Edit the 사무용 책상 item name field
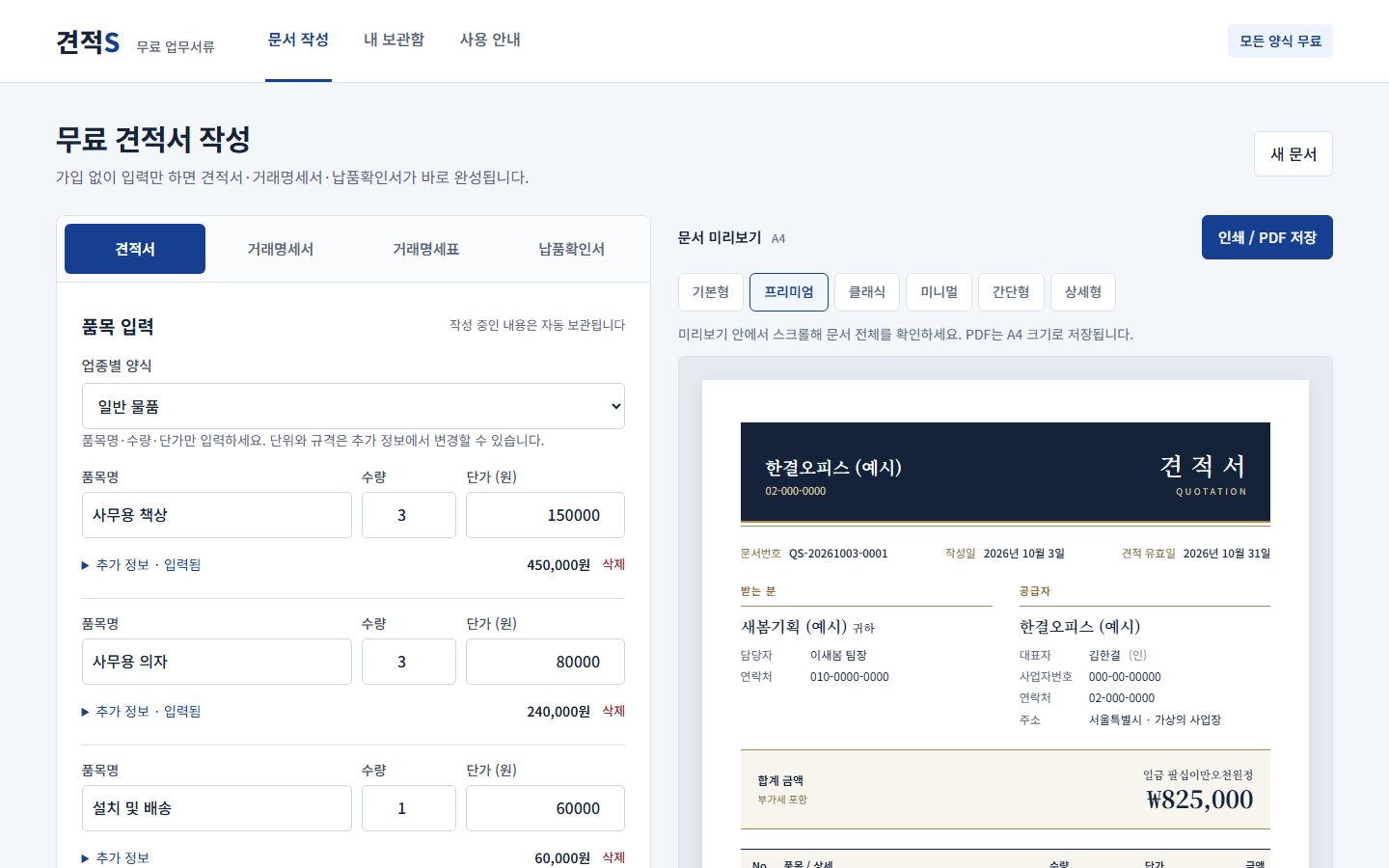This screenshot has height=868, width=1389. [217, 515]
